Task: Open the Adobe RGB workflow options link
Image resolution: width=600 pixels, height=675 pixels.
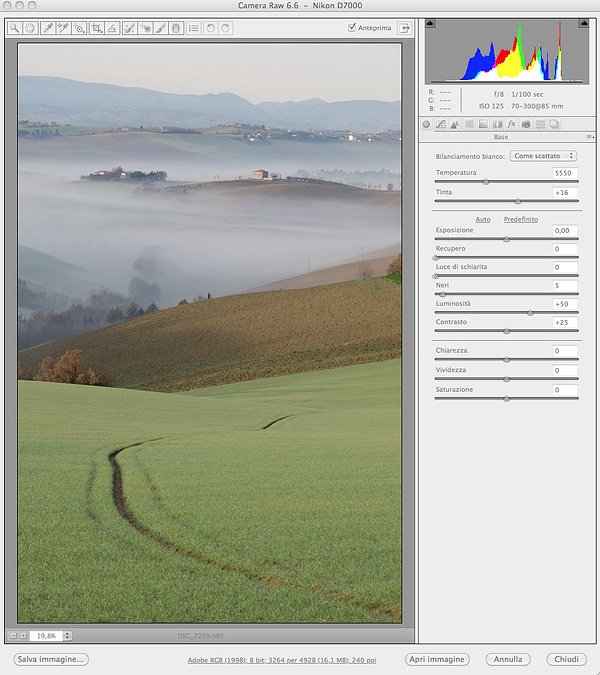Action: point(279,660)
